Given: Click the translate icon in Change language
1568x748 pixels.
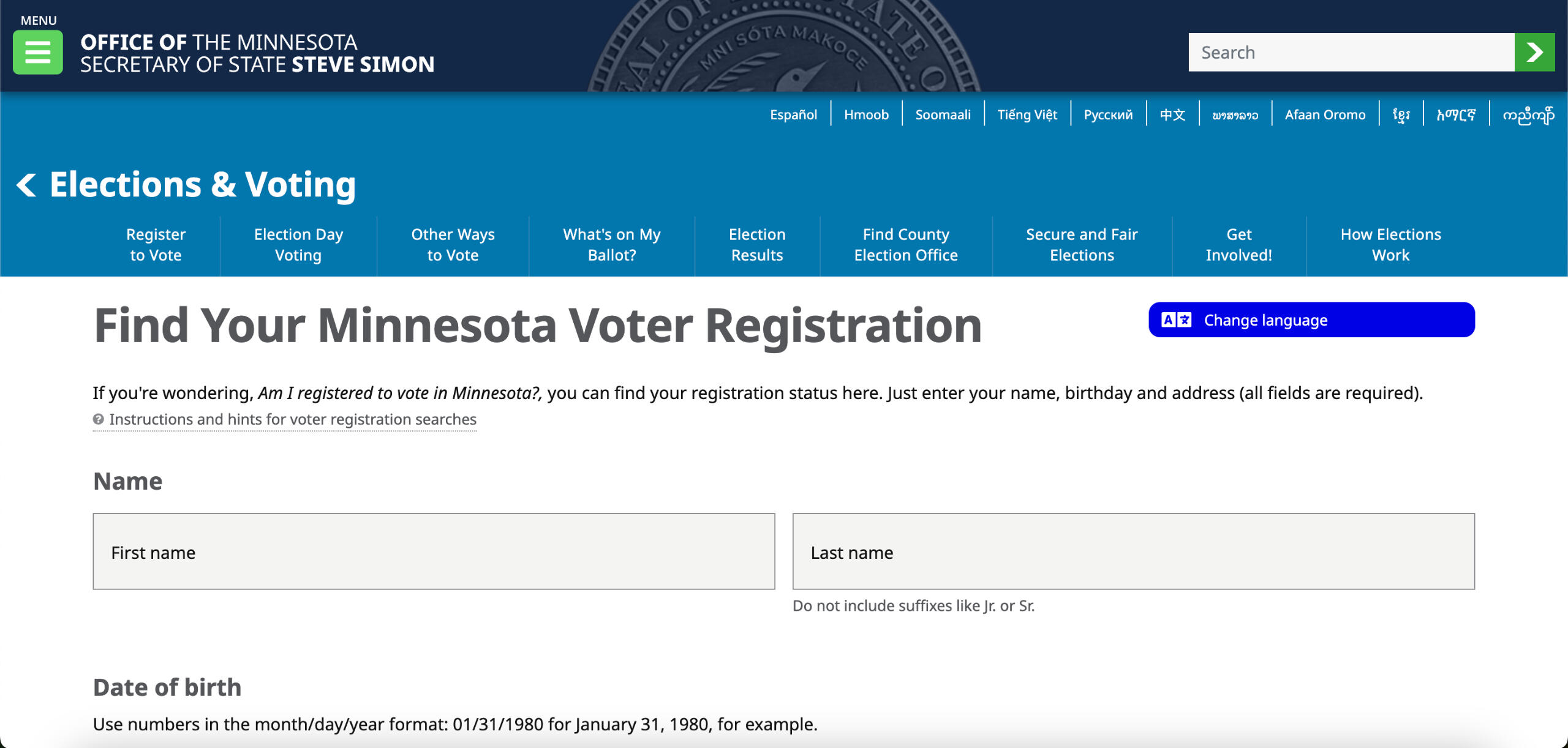Looking at the screenshot, I should click(x=1176, y=320).
